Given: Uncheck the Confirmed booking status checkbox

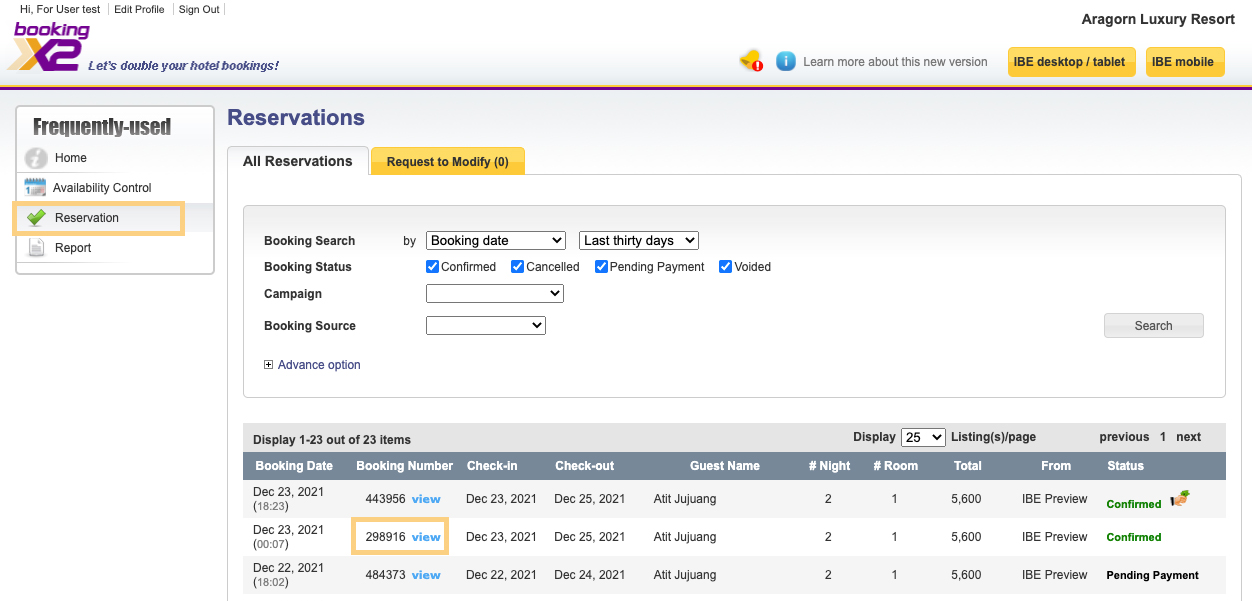Looking at the screenshot, I should (x=433, y=267).
